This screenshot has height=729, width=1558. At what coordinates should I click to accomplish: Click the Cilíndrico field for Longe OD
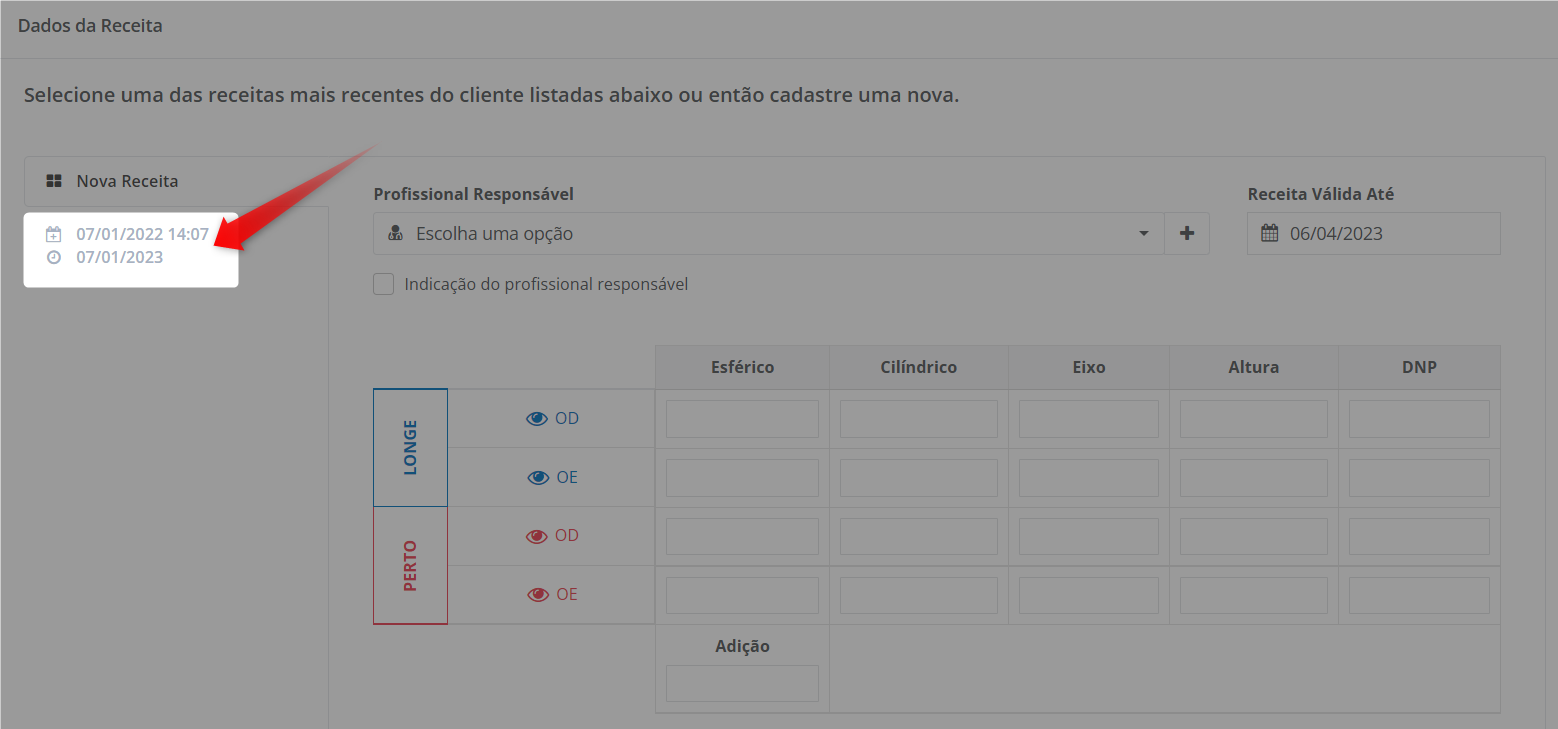click(919, 419)
